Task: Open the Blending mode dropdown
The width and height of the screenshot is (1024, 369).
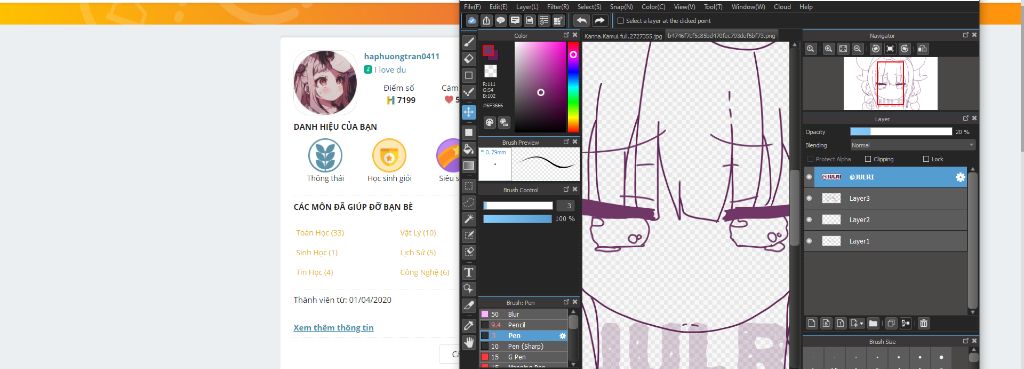Action: (x=913, y=145)
